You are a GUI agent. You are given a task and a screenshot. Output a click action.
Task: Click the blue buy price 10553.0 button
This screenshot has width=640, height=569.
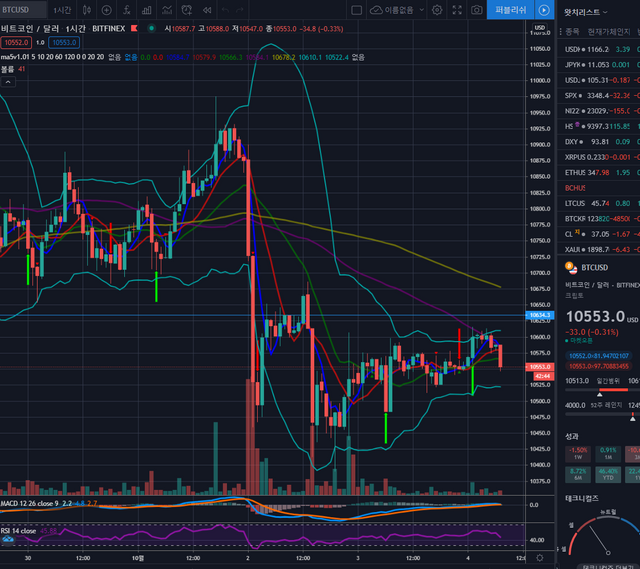64,42
